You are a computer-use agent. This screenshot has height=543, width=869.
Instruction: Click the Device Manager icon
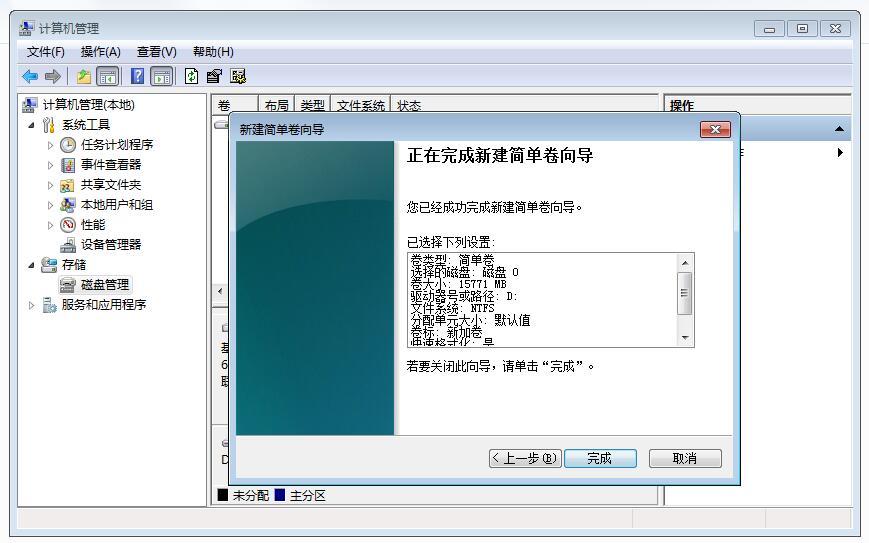tap(68, 245)
